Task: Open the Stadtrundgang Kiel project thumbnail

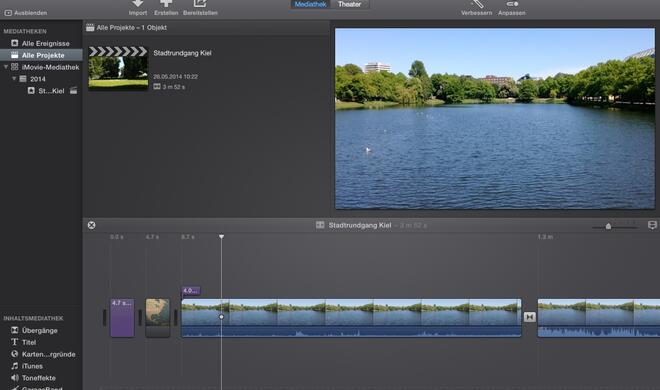Action: click(x=118, y=68)
